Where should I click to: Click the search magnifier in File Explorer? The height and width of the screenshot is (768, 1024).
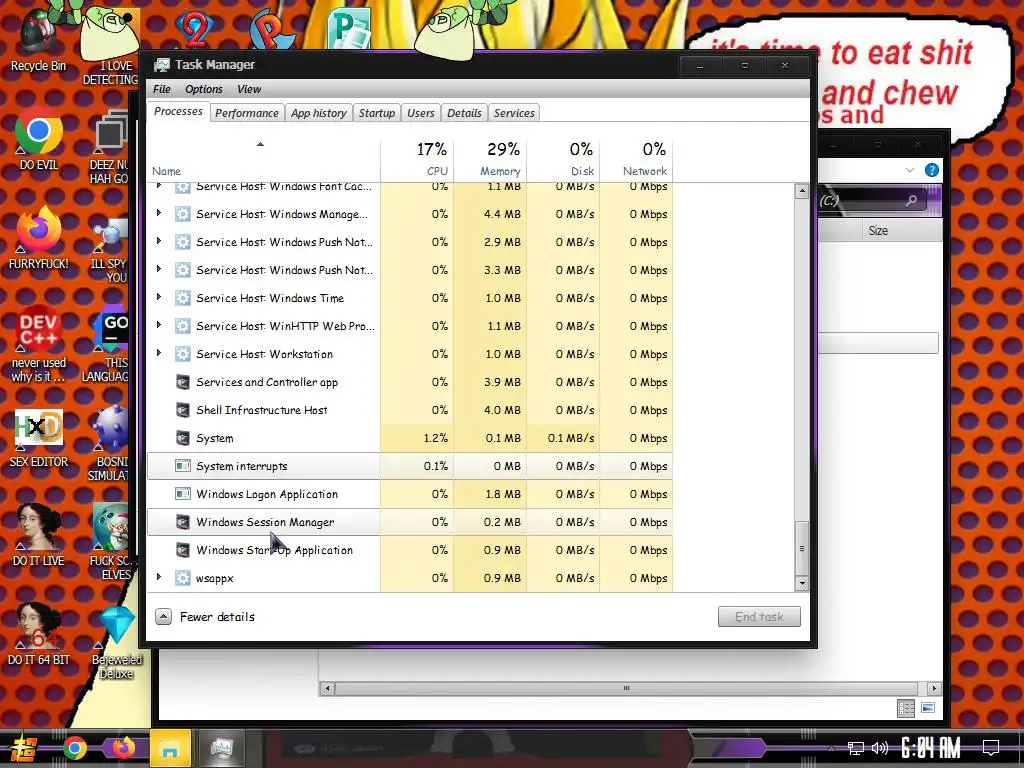coord(911,200)
